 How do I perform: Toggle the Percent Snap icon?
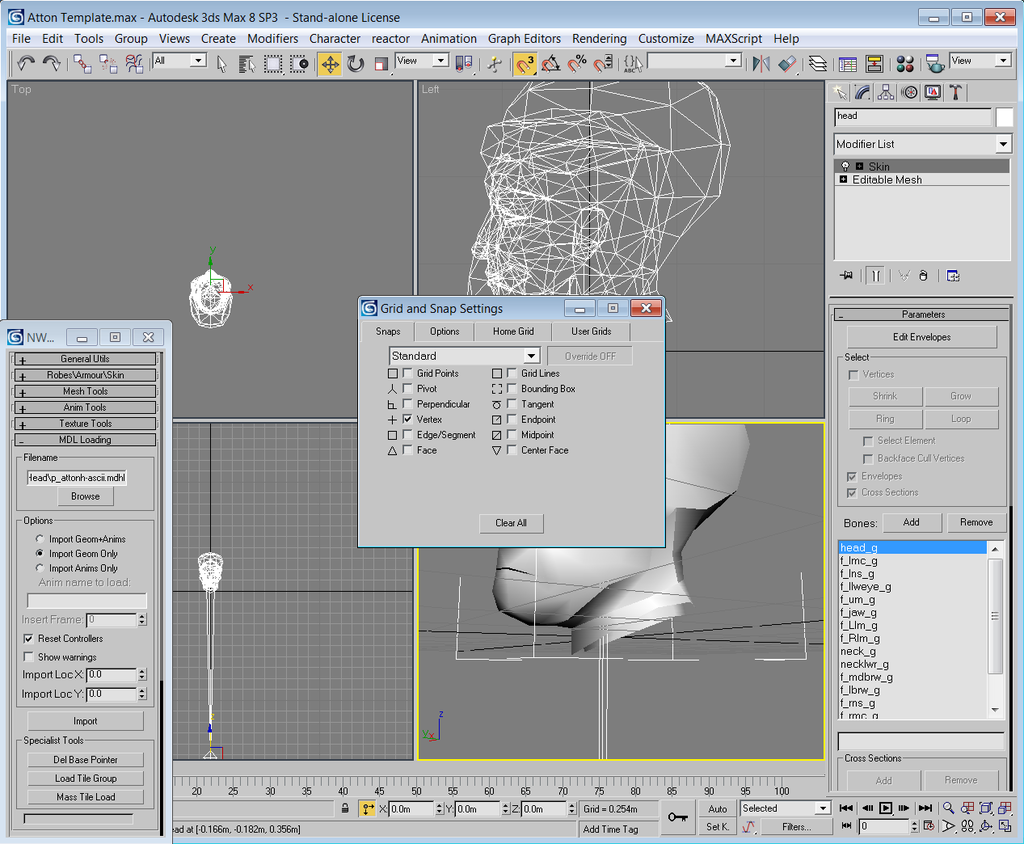577,64
